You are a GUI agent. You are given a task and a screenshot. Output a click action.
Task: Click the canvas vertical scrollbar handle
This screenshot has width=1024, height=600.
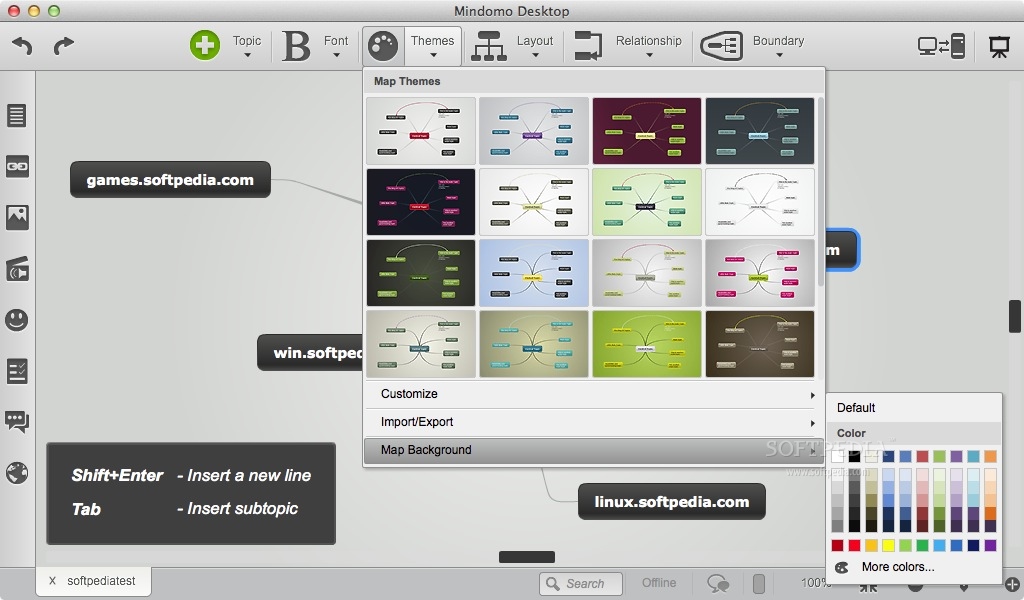1014,316
